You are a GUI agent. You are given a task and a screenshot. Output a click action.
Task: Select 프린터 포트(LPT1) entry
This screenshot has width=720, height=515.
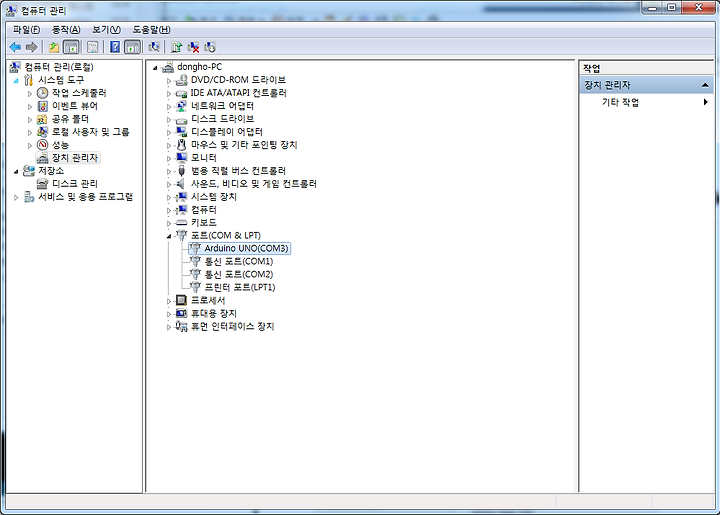point(240,287)
